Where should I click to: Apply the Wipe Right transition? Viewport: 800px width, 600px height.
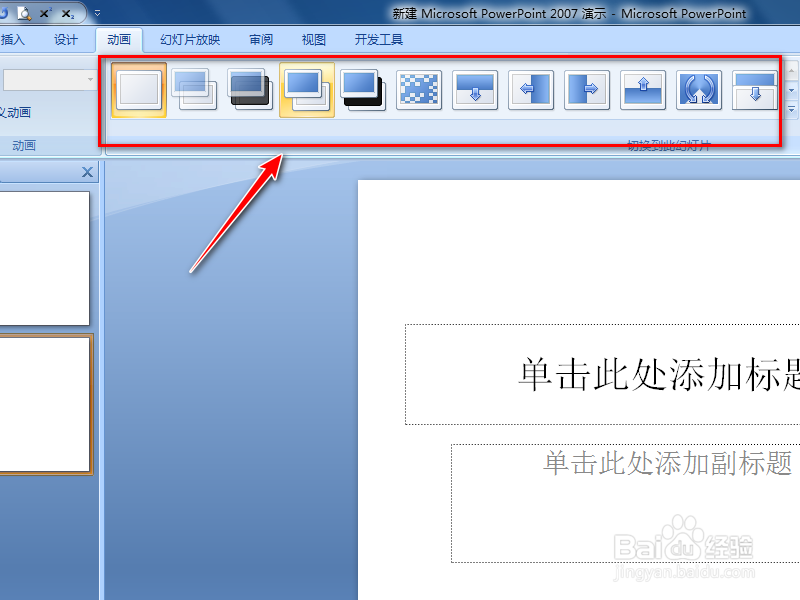(x=587, y=90)
